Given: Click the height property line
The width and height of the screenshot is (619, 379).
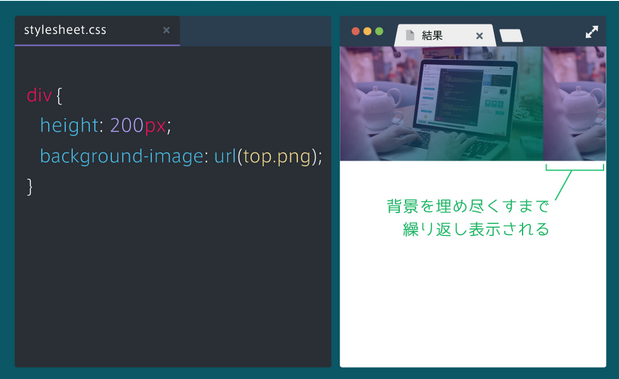Looking at the screenshot, I should [105, 126].
